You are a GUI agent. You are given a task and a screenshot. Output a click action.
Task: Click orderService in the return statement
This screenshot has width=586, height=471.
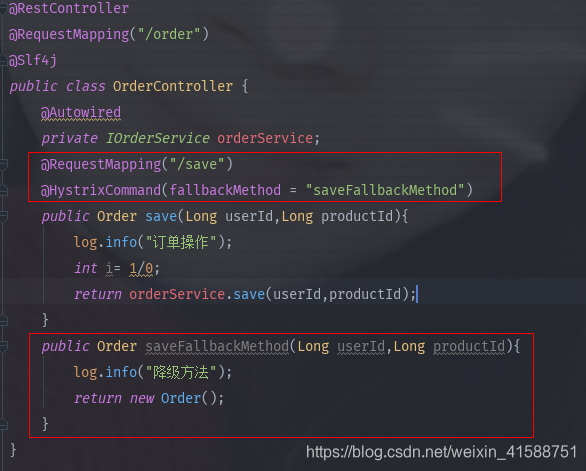[x=177, y=294]
